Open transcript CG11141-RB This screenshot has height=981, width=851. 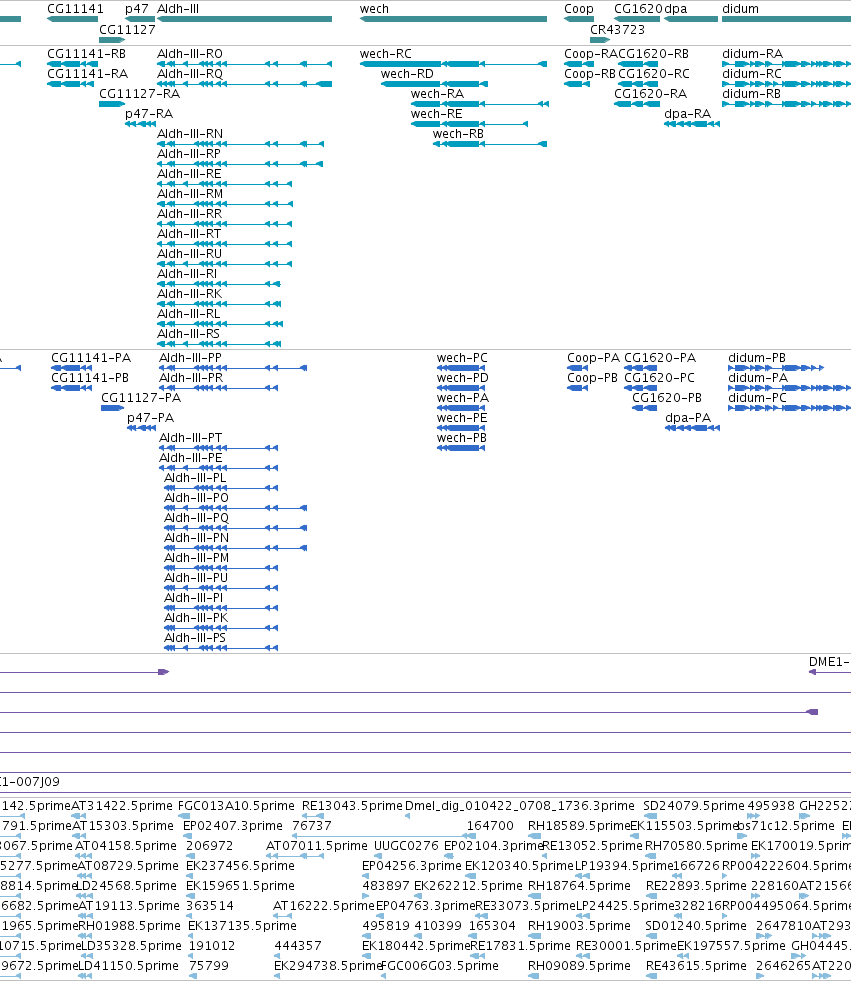[x=86, y=54]
